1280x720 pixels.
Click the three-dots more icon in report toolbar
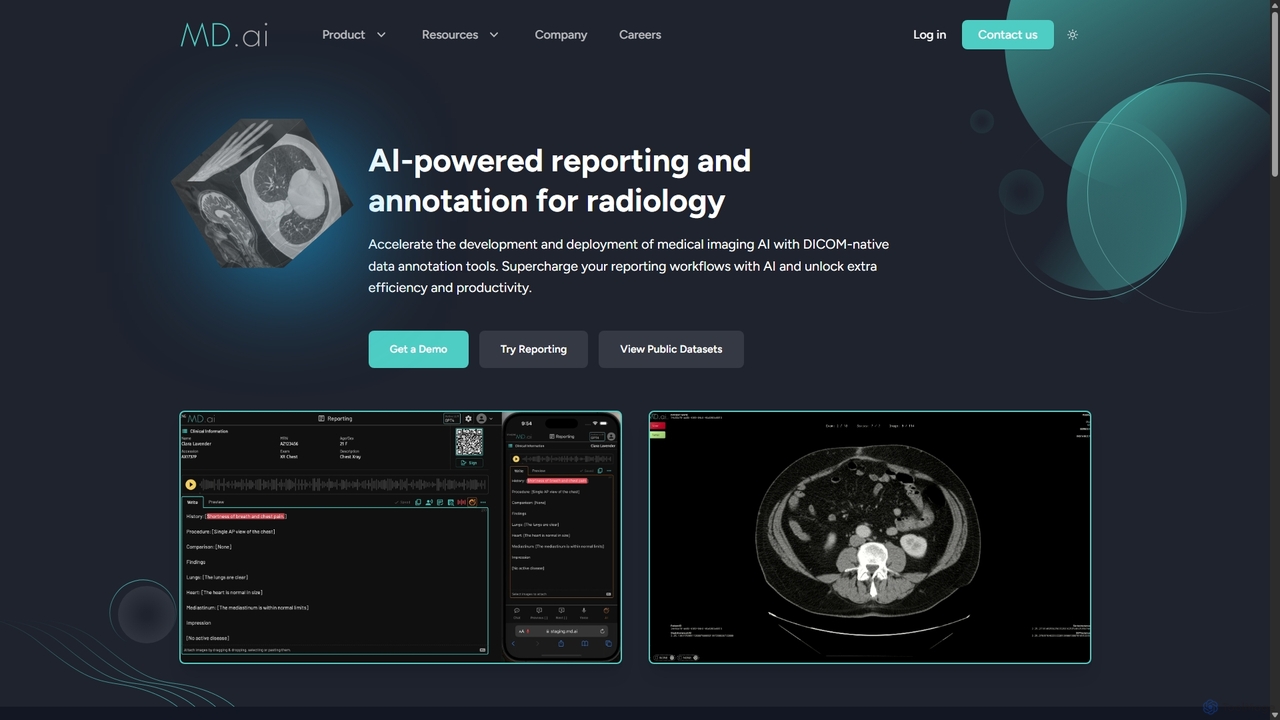(x=483, y=502)
